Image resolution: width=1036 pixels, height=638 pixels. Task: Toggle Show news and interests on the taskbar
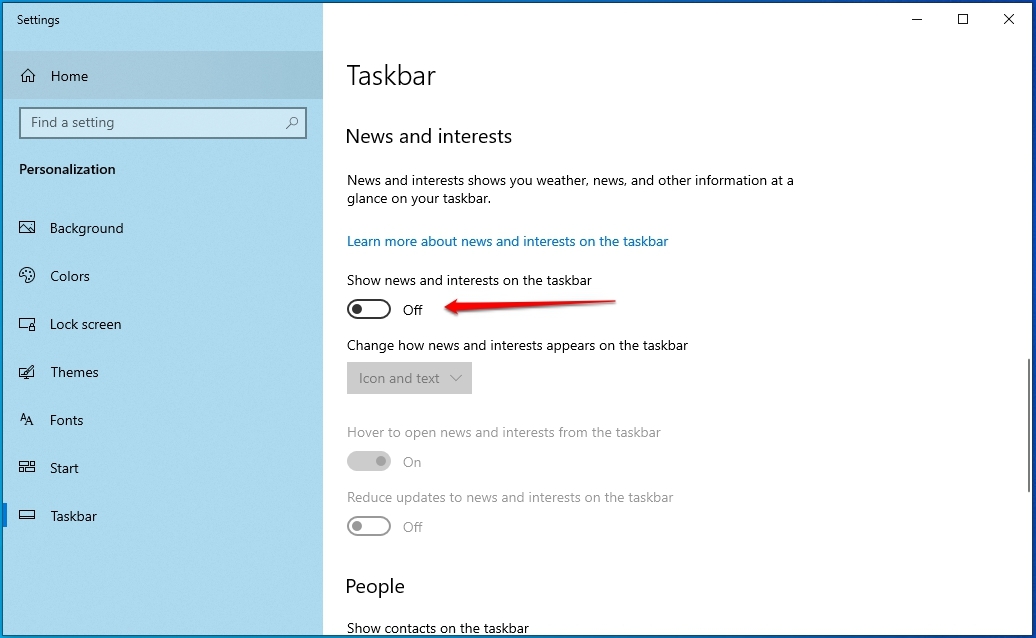pyautogui.click(x=369, y=309)
